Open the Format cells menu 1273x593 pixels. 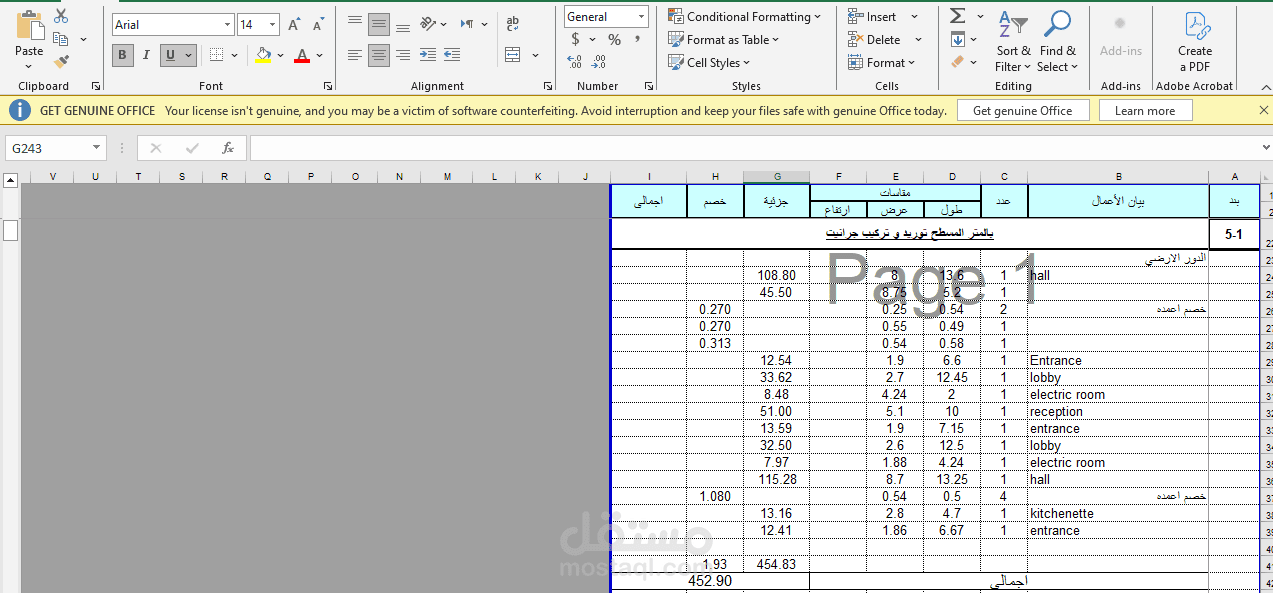[x=882, y=62]
